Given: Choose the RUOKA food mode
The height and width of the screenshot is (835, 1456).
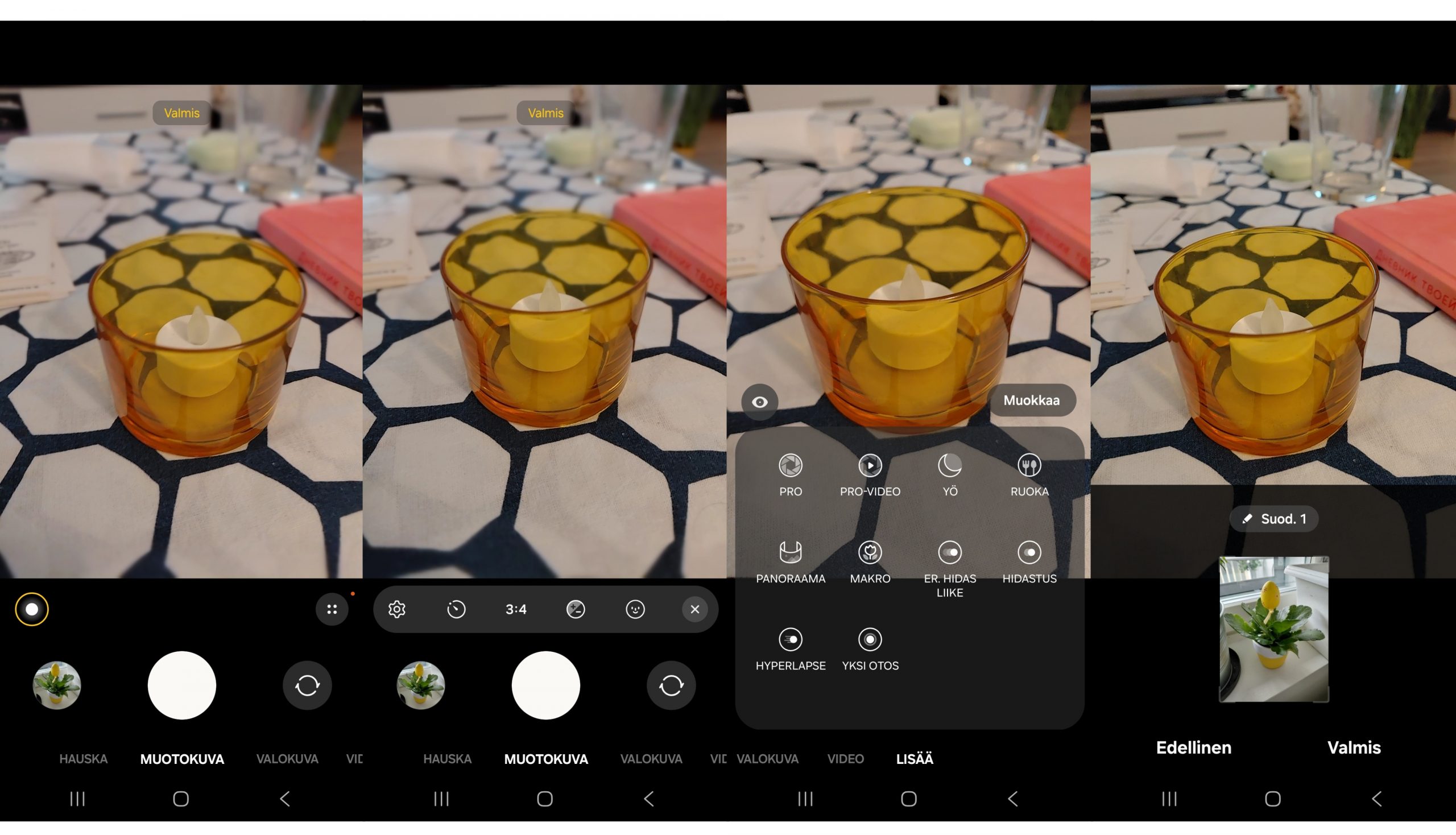Looking at the screenshot, I should (x=1029, y=466).
